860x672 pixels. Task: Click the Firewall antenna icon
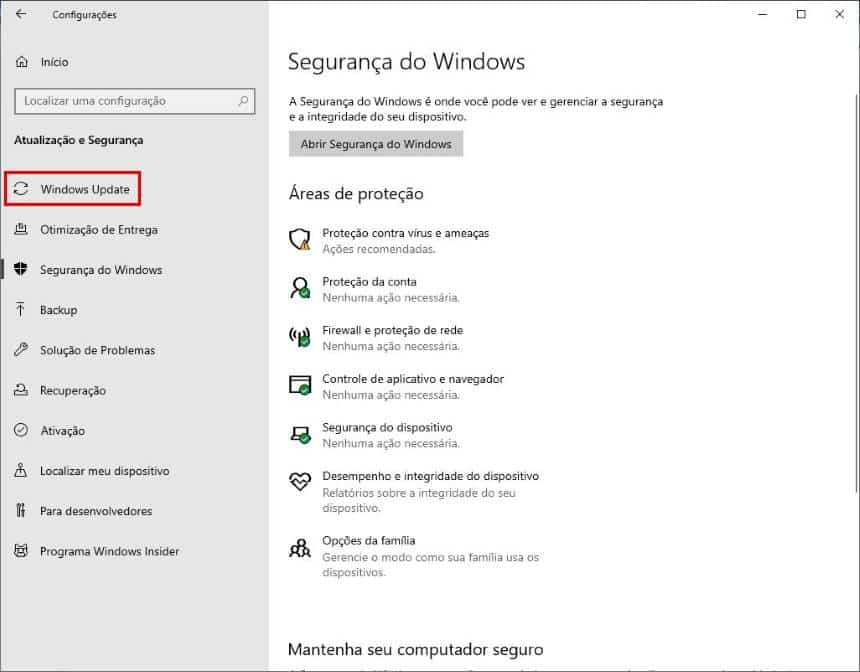[x=300, y=337]
